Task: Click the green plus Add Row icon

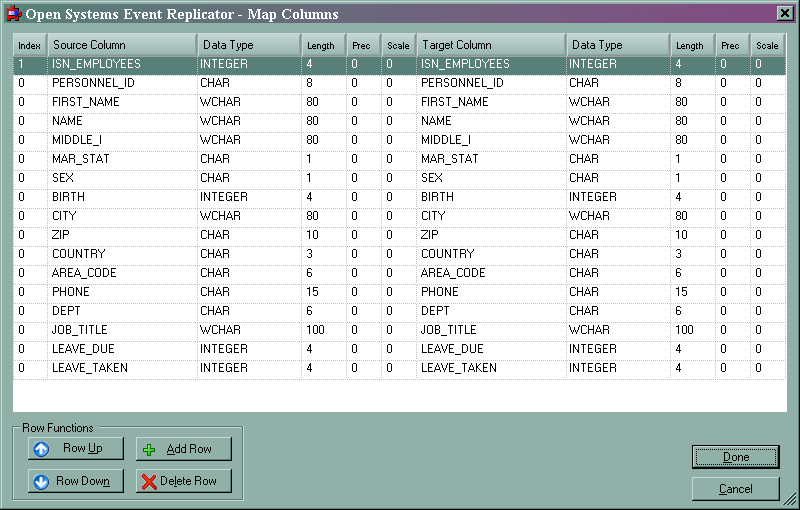Action: (150, 449)
